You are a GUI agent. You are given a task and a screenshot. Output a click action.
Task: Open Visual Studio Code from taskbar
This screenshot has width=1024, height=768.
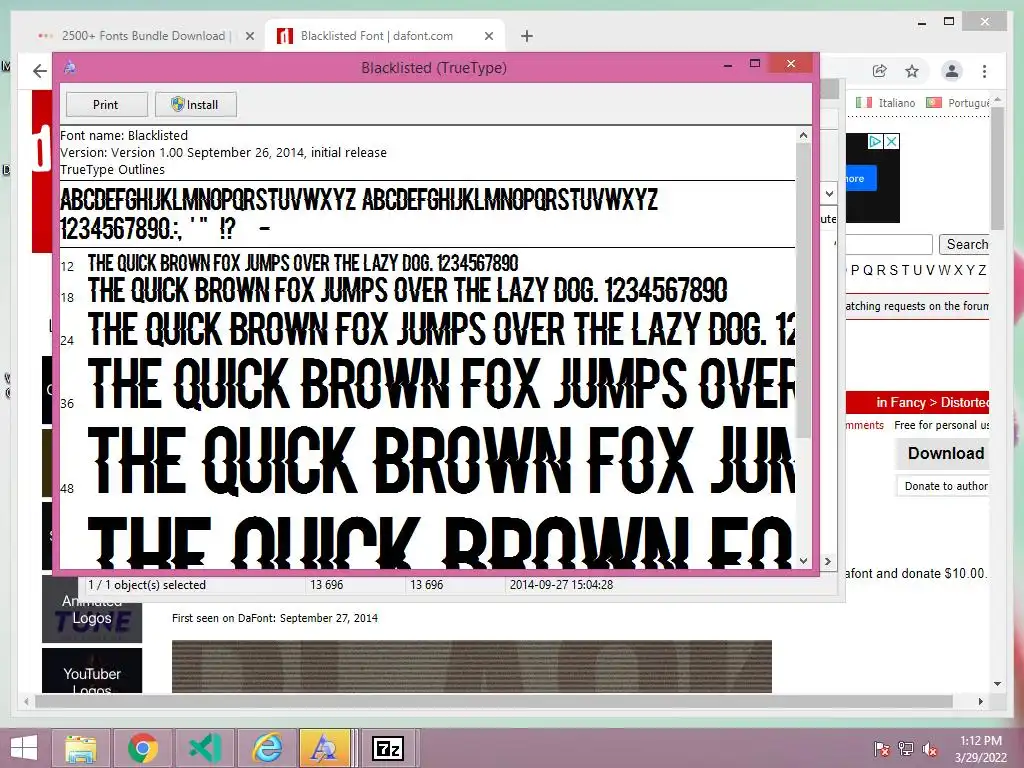[x=205, y=748]
